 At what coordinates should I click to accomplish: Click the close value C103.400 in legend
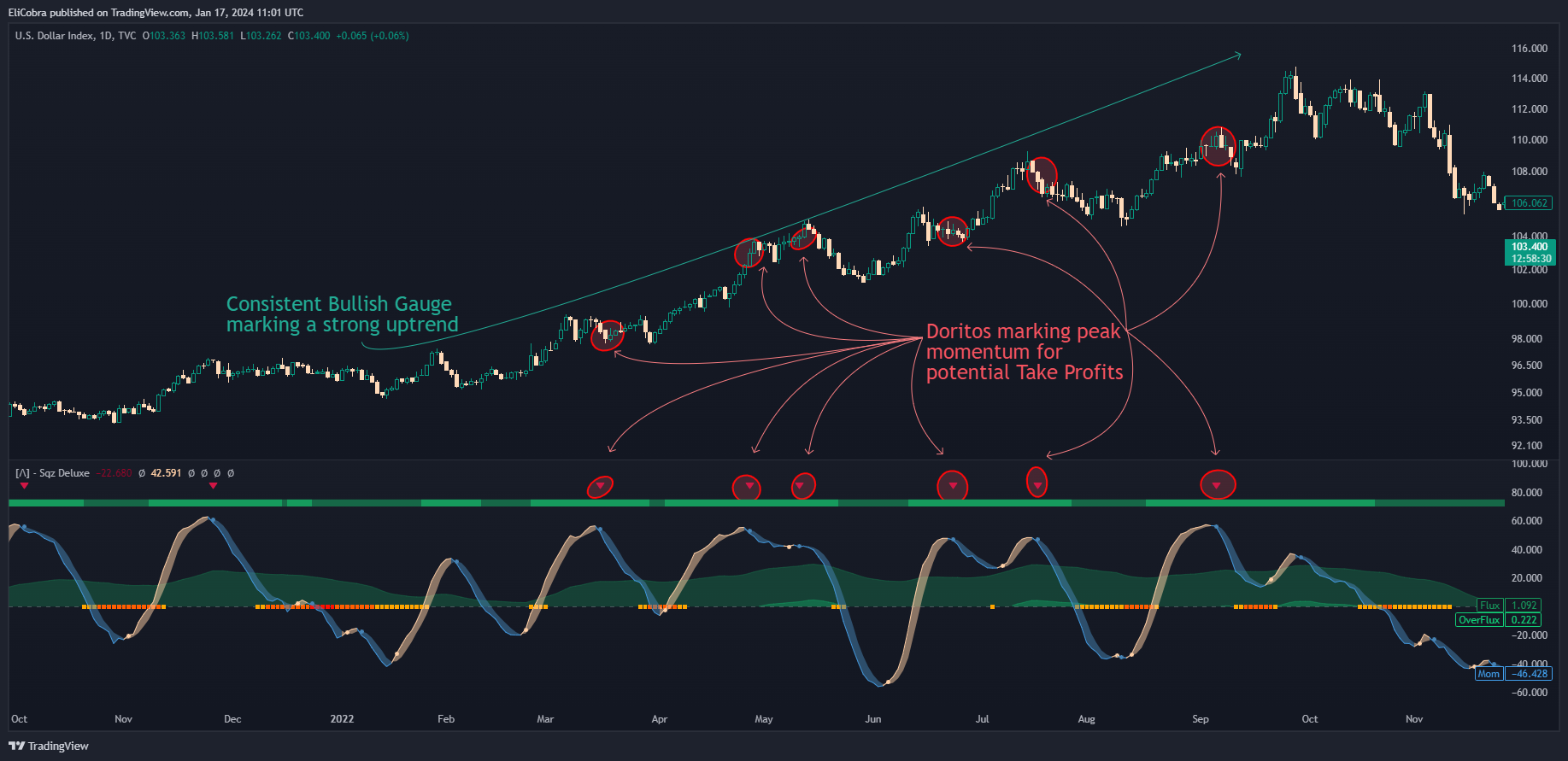tap(308, 36)
